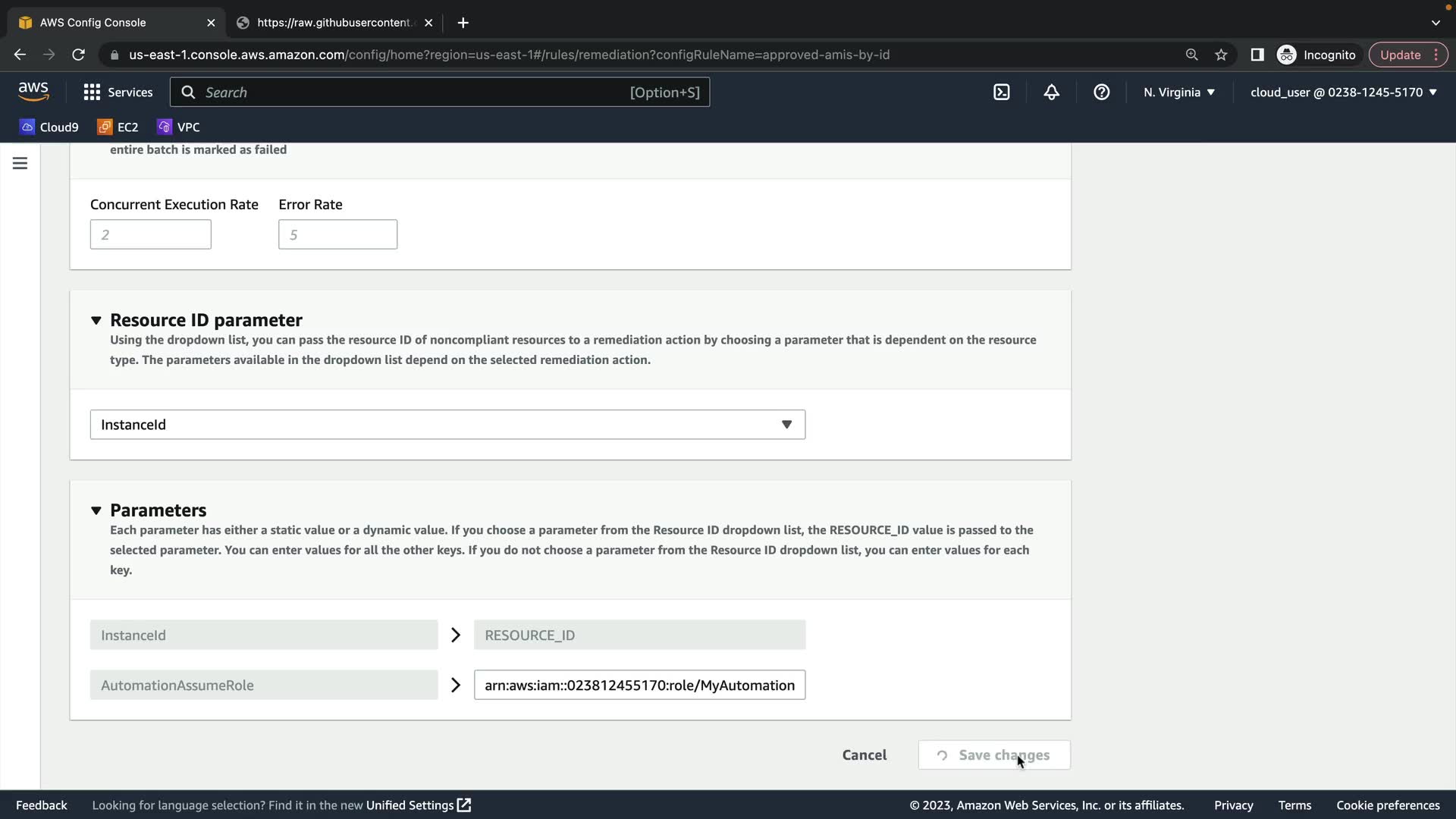Open the EC2 favorites shortcut
The image size is (1456, 819).
point(118,127)
